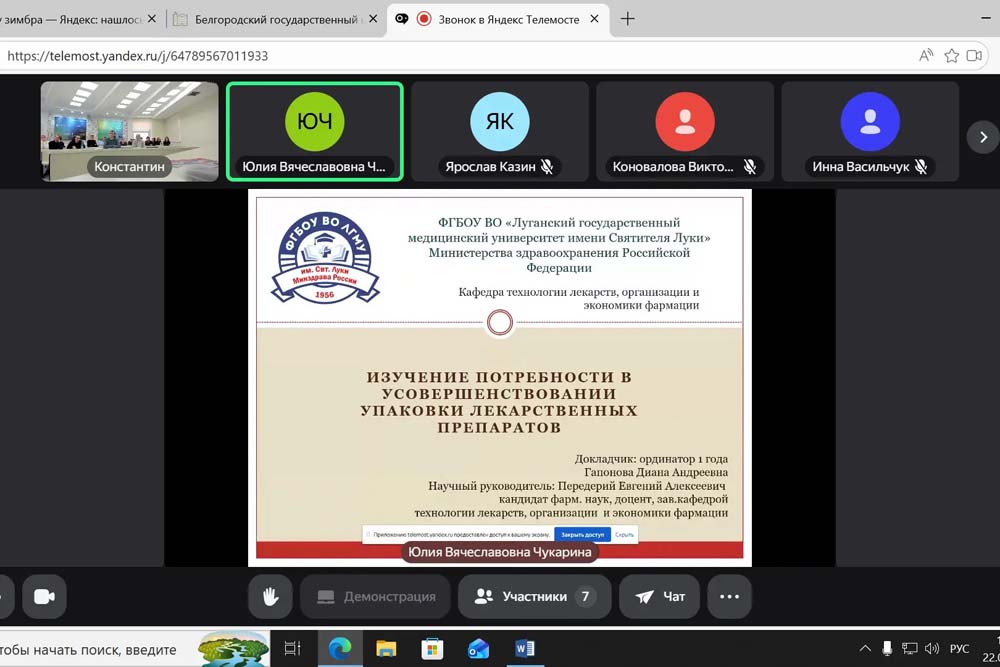
Task: Click microphone icon in system tray
Action: pos(886,649)
